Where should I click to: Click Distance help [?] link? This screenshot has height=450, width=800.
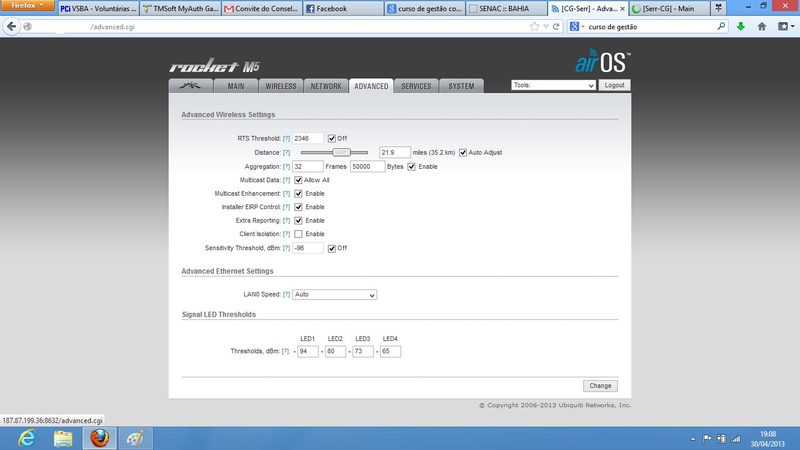[286, 153]
